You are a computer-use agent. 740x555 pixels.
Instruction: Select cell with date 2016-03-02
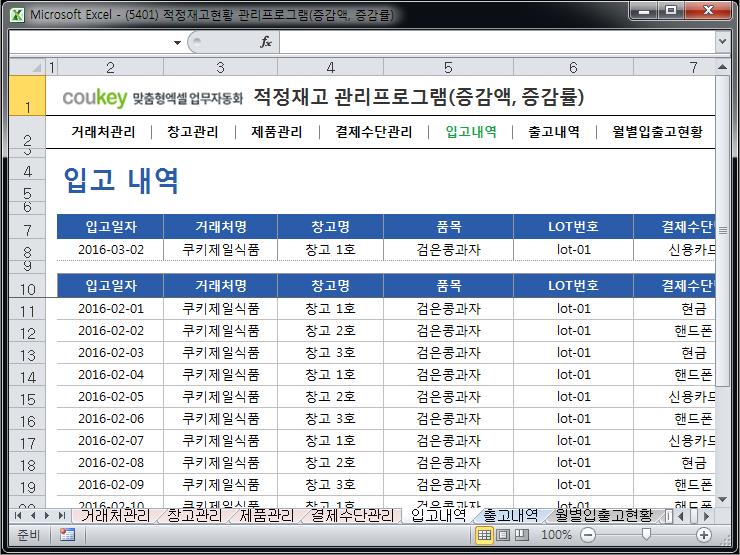[110, 250]
